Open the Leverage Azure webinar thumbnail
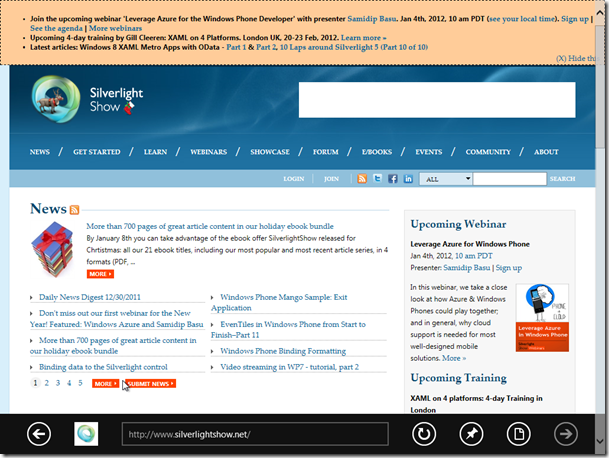 (x=542, y=318)
